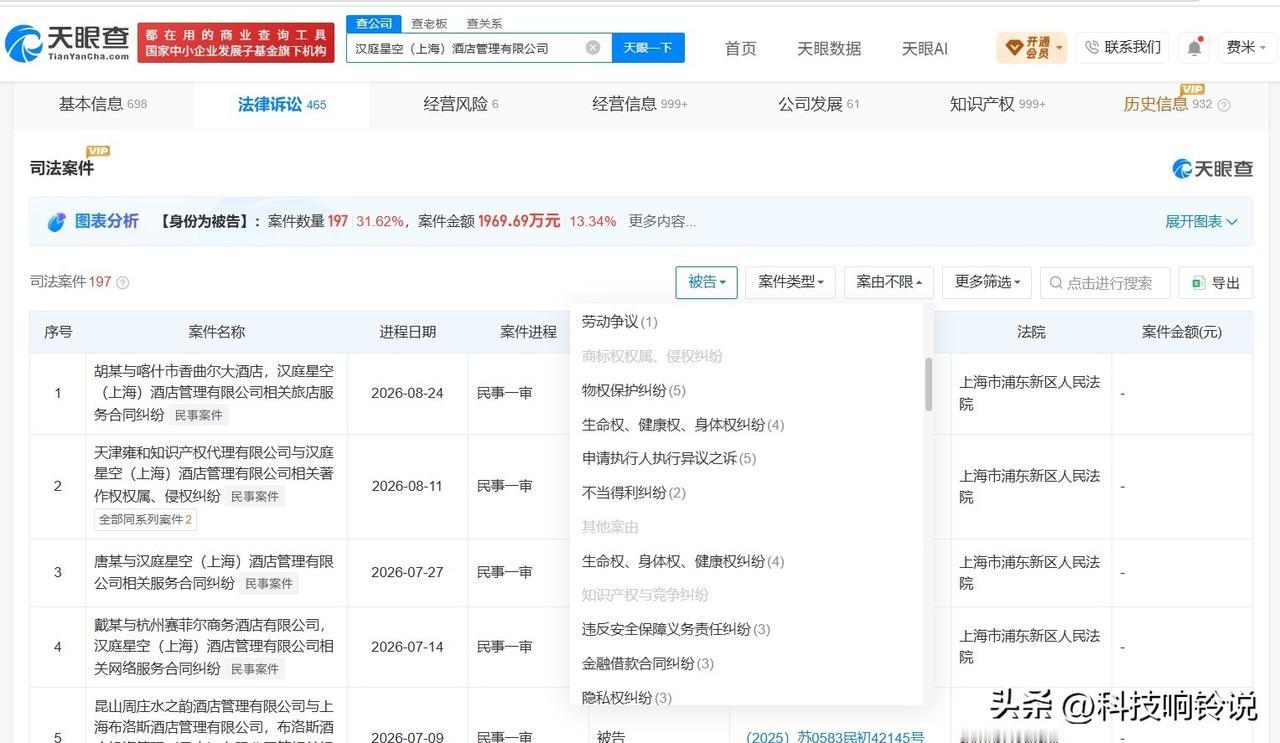
Task: Open the 知识产权 tab
Action: point(997,104)
